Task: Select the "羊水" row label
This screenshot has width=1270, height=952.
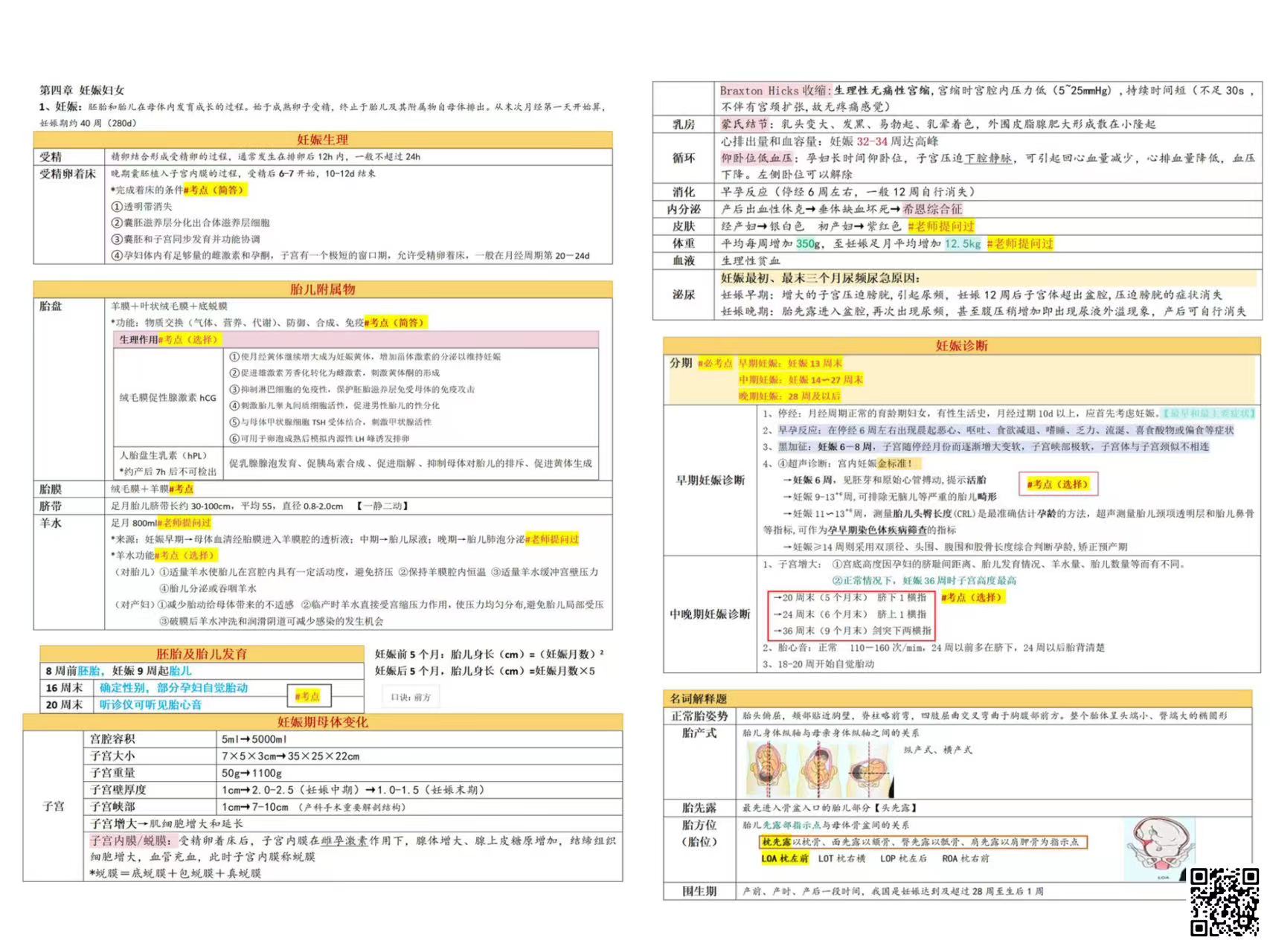Action: (51, 523)
